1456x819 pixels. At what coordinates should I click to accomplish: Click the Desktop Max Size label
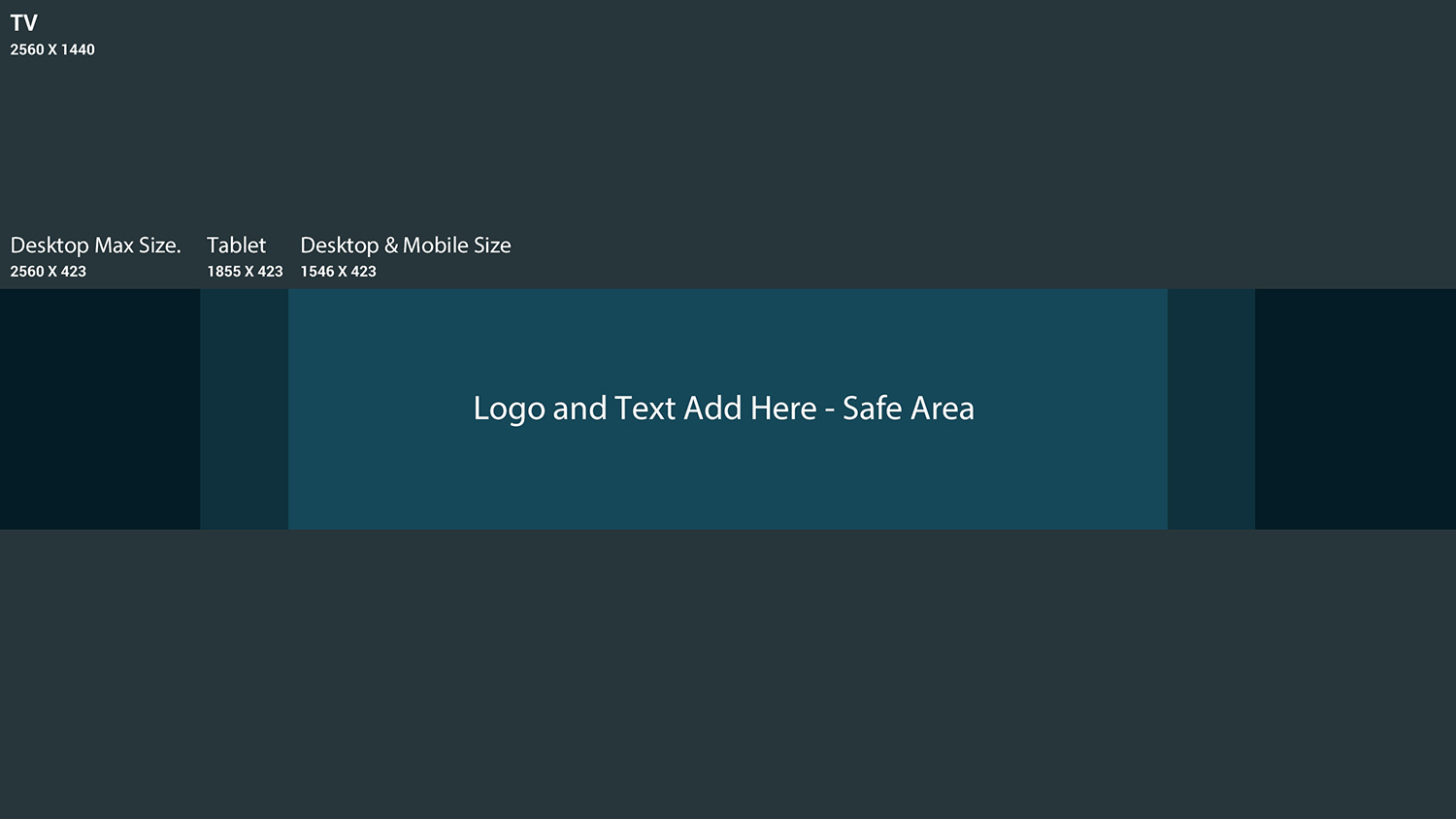coord(96,246)
